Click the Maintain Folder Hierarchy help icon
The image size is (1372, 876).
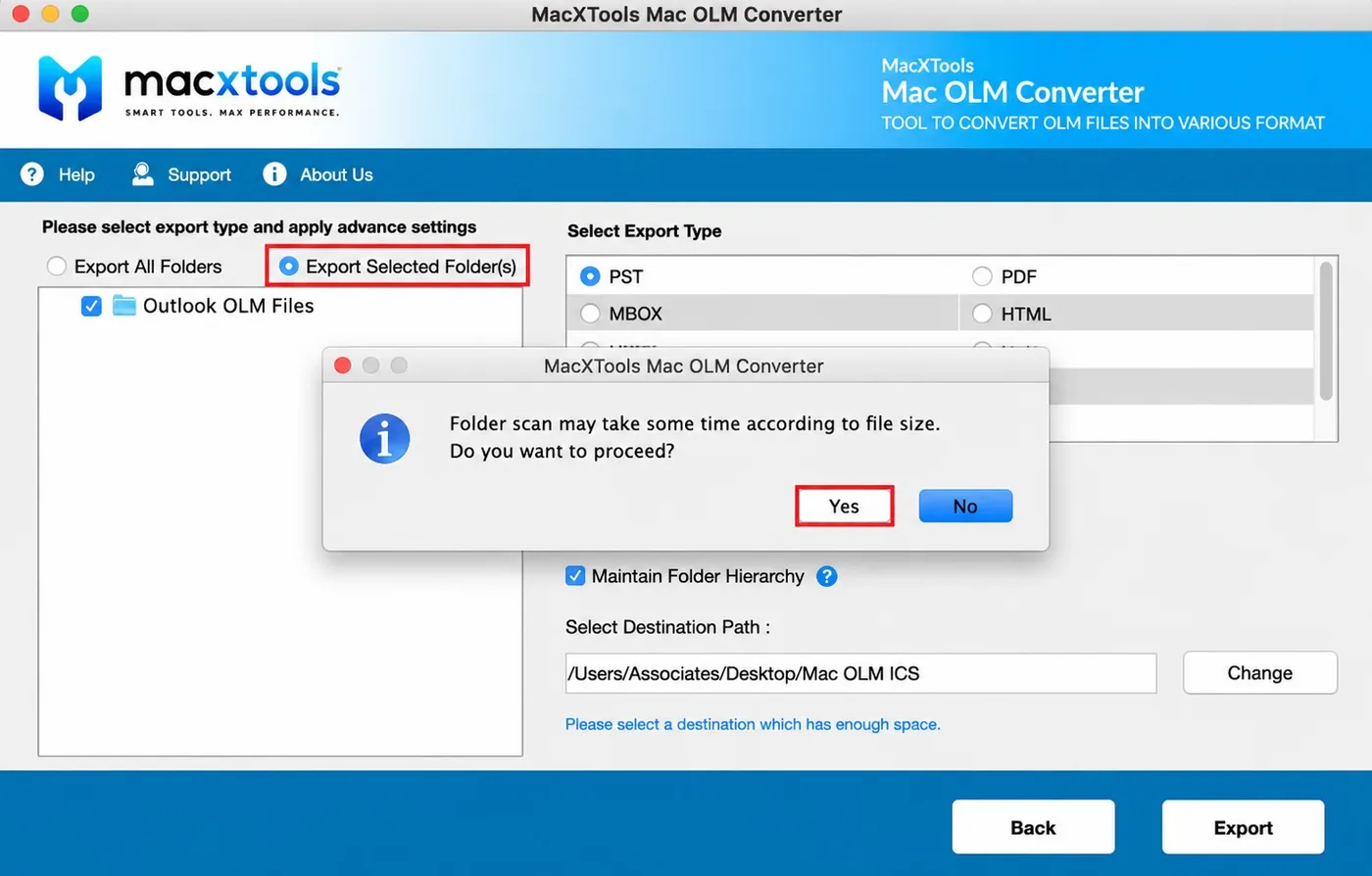click(x=827, y=576)
